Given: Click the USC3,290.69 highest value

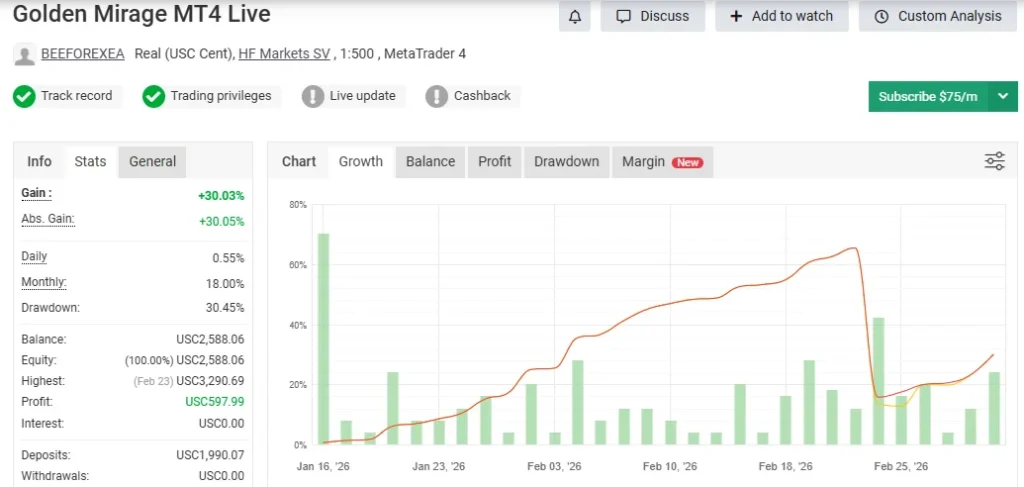Looking at the screenshot, I should tap(210, 381).
